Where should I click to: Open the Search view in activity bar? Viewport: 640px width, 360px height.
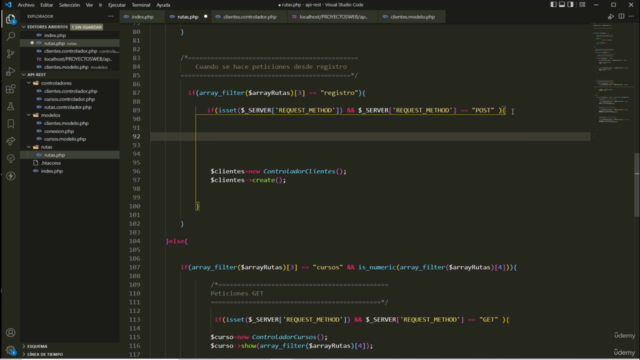click(x=11, y=36)
